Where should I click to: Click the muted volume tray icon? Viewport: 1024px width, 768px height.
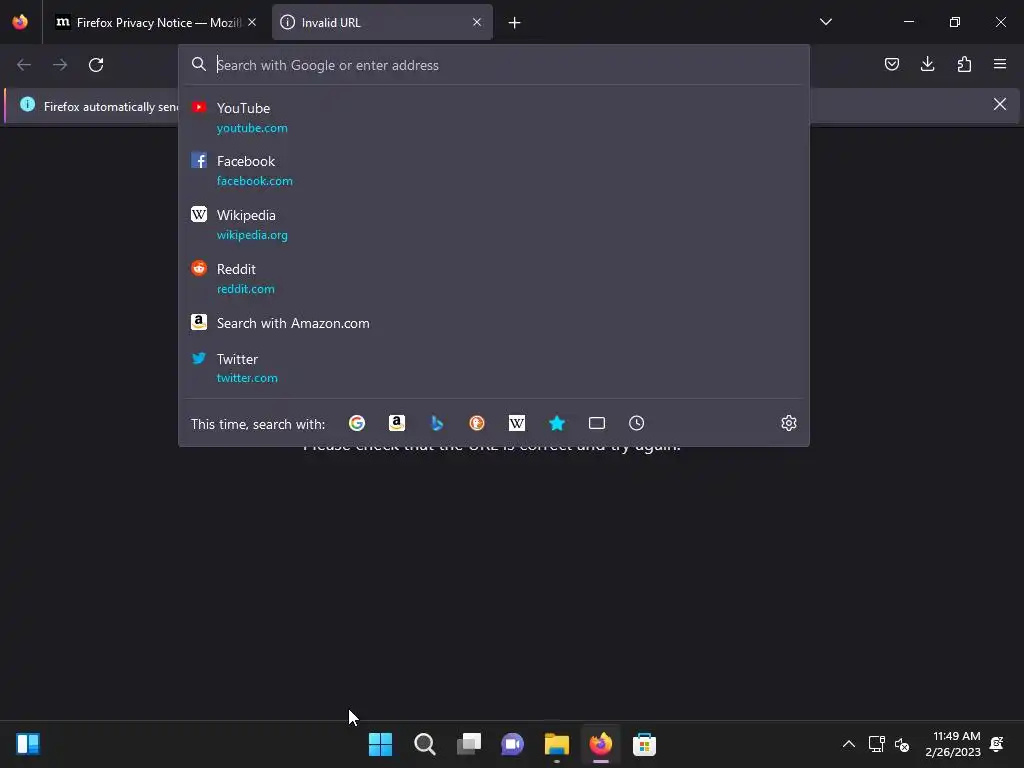coord(903,744)
